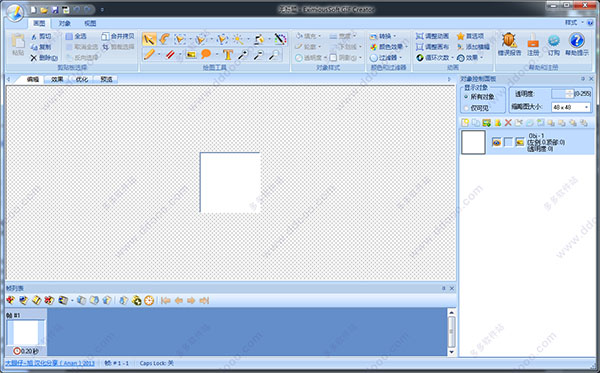Click the 合并拷贝 (merge copy) button
This screenshot has height=373, width=600.
coord(118,36)
